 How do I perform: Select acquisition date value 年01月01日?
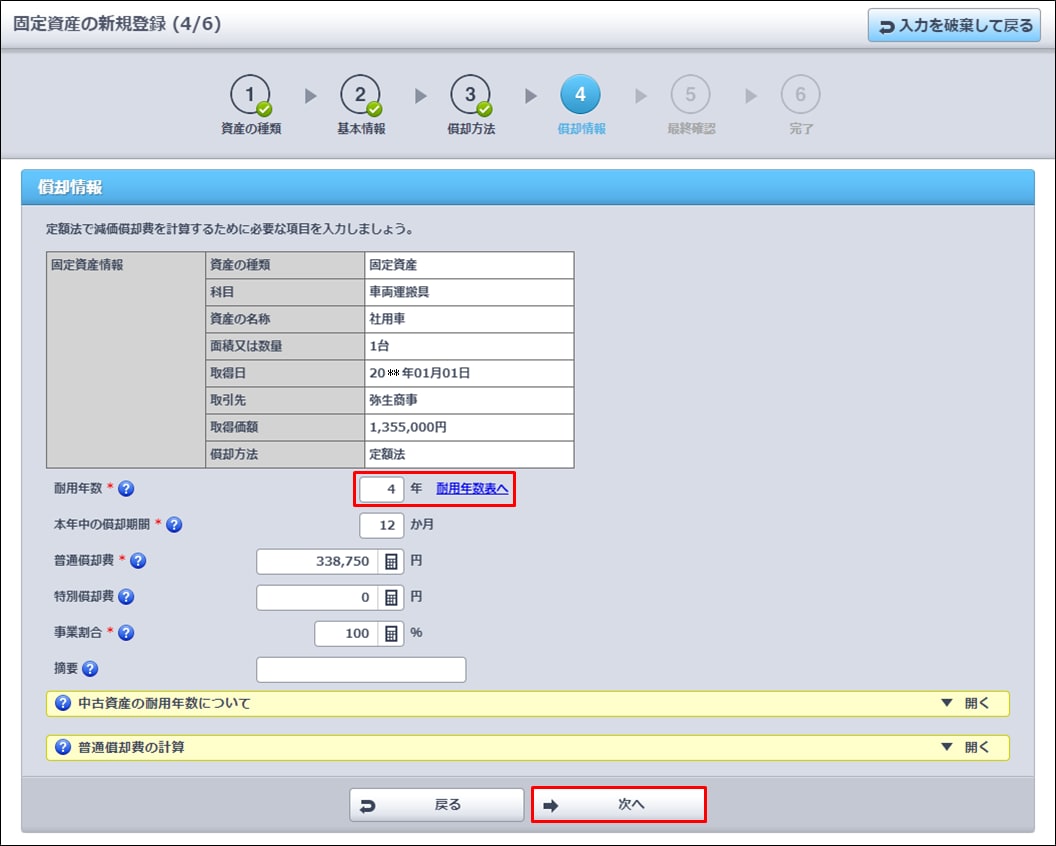[436, 373]
